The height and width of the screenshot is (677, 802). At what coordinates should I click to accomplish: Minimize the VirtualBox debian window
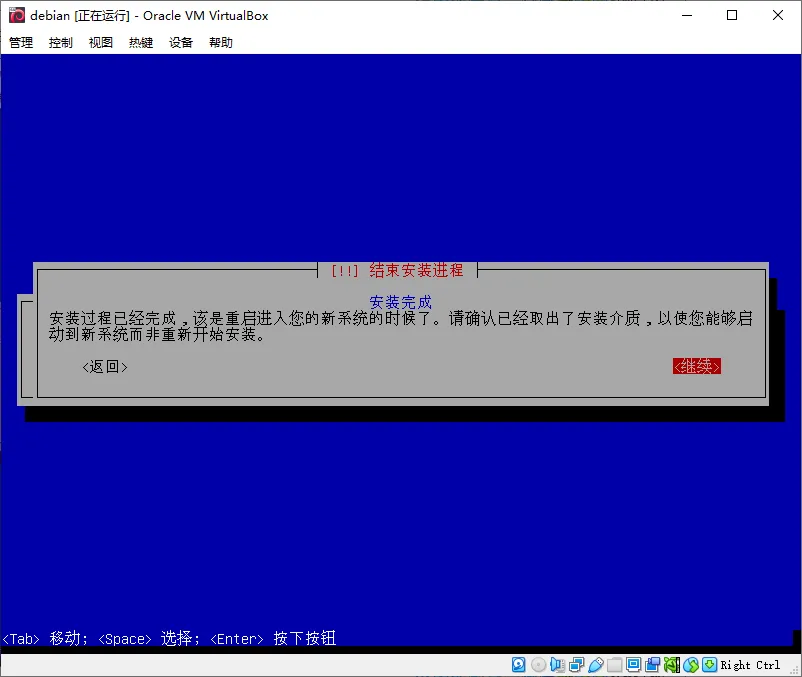coord(687,15)
